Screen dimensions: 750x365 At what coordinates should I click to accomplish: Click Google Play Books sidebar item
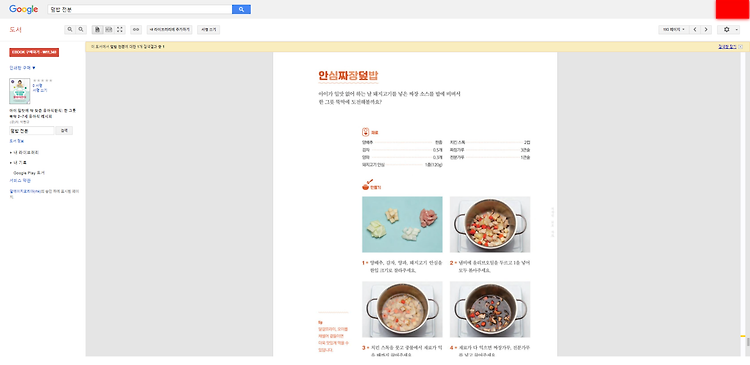(x=29, y=173)
